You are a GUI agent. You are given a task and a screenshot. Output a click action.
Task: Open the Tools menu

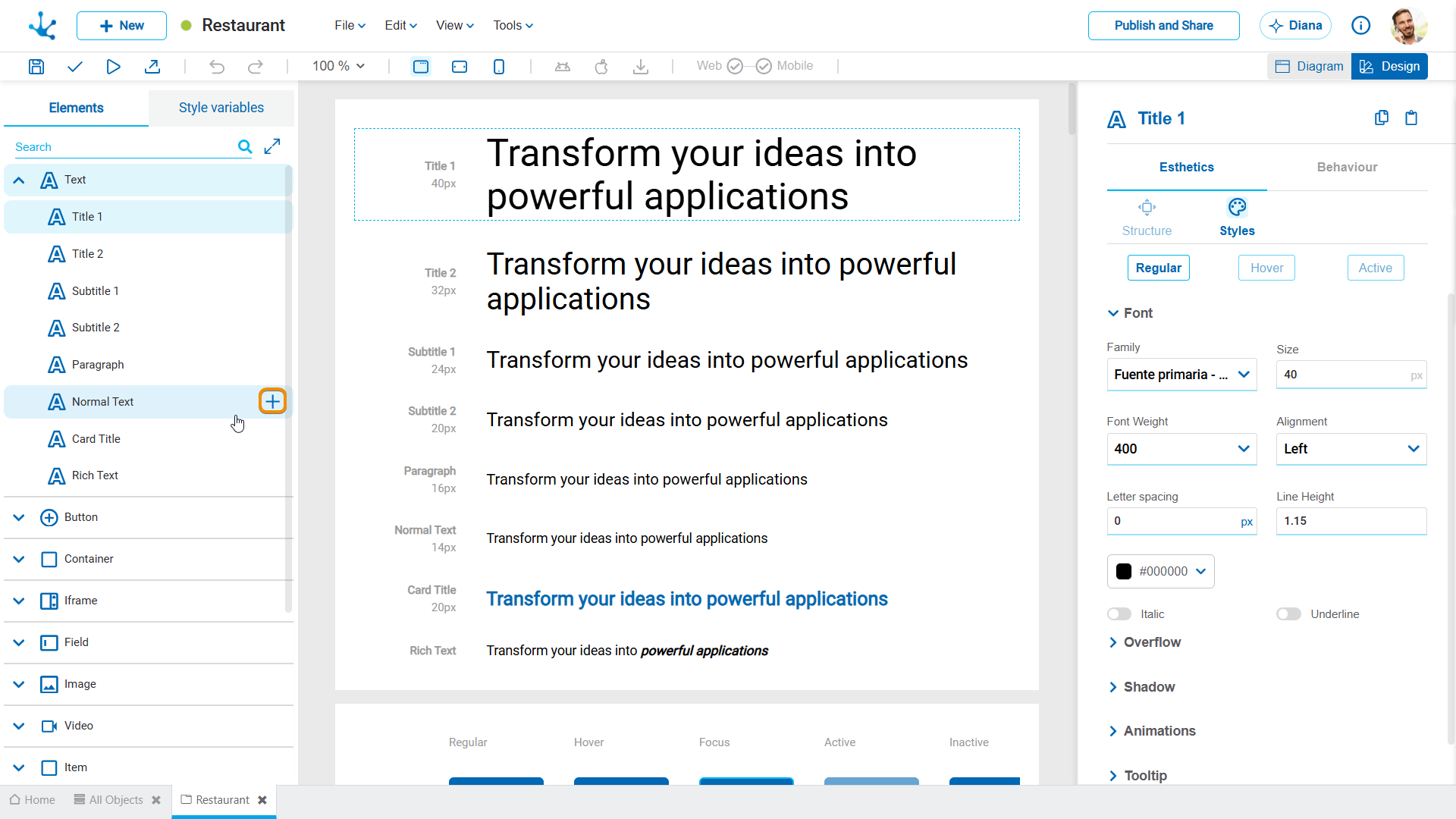[513, 26]
